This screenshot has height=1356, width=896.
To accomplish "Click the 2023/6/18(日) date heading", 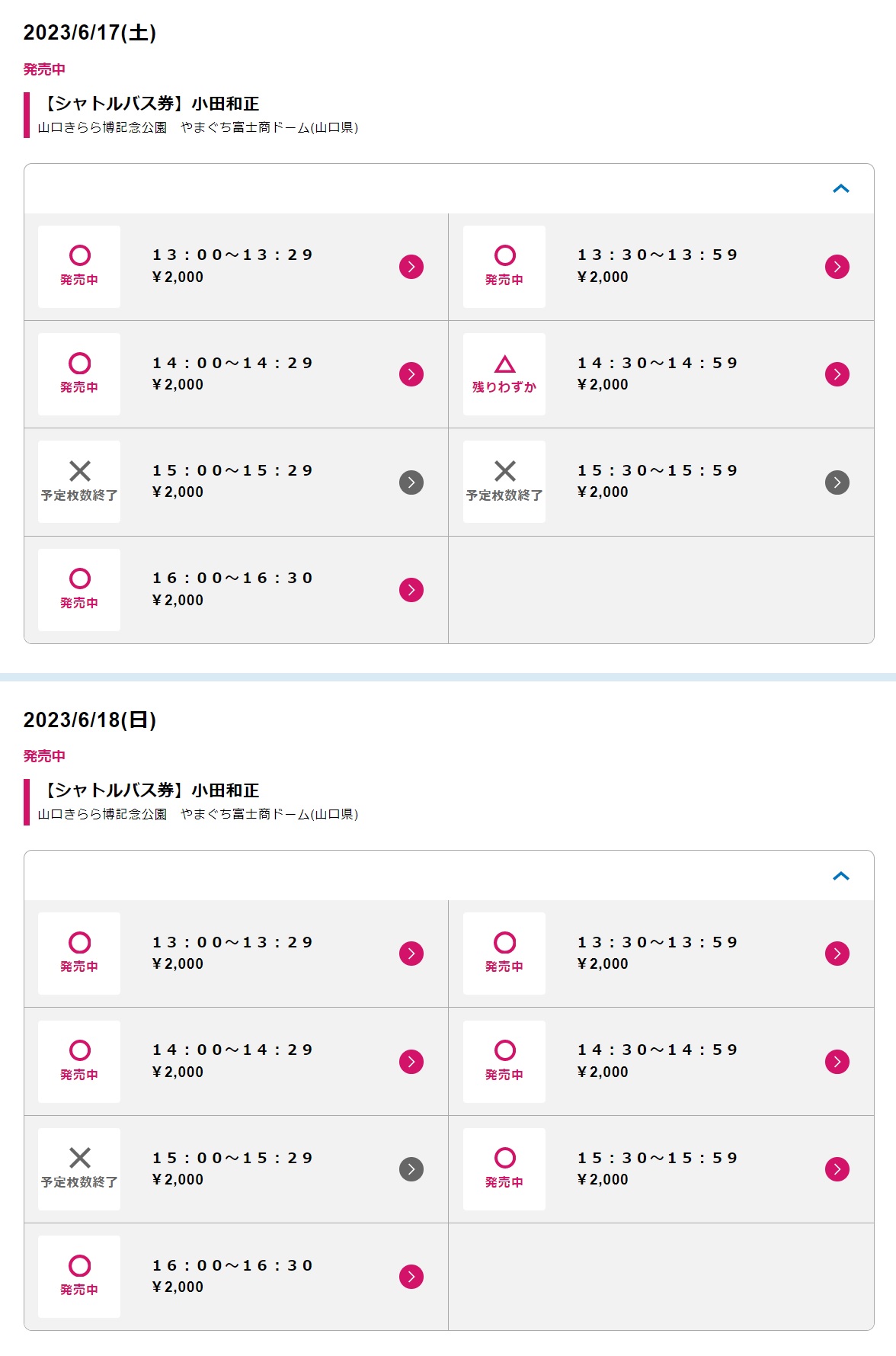I will click(x=90, y=720).
